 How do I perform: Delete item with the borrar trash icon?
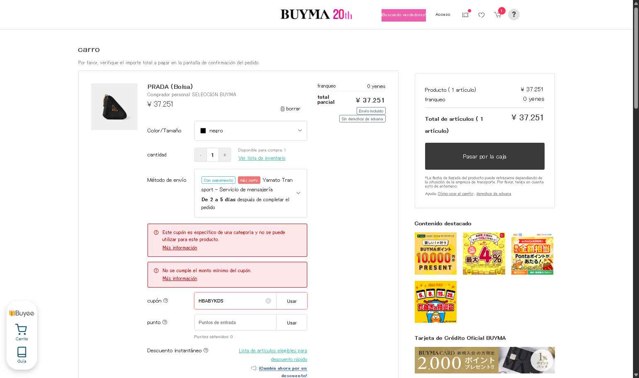tap(290, 109)
